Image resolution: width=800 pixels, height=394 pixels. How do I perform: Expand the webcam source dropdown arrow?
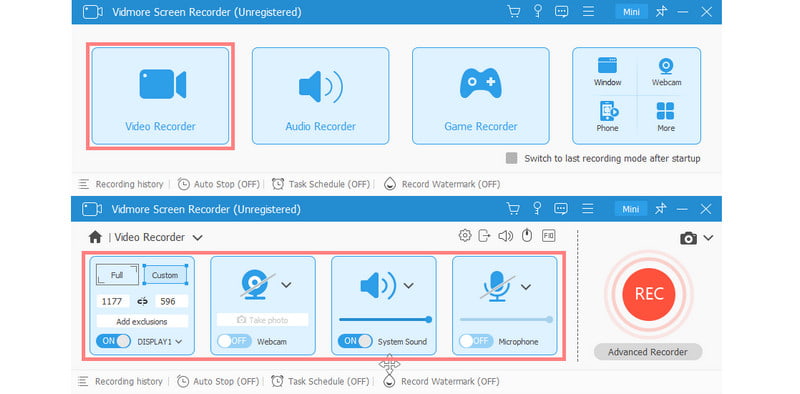click(x=286, y=285)
